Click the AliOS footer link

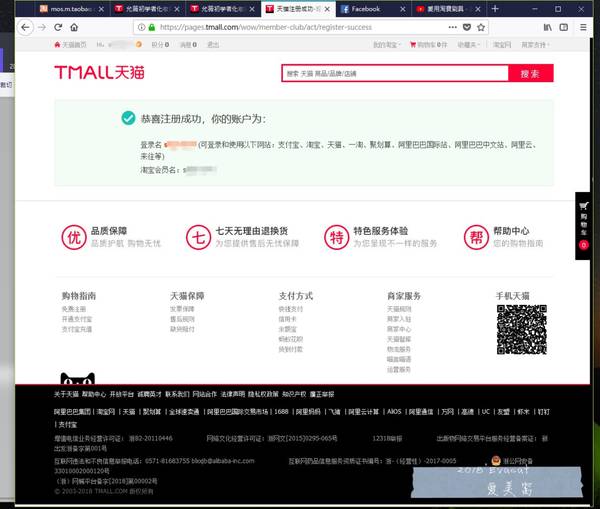pos(394,412)
